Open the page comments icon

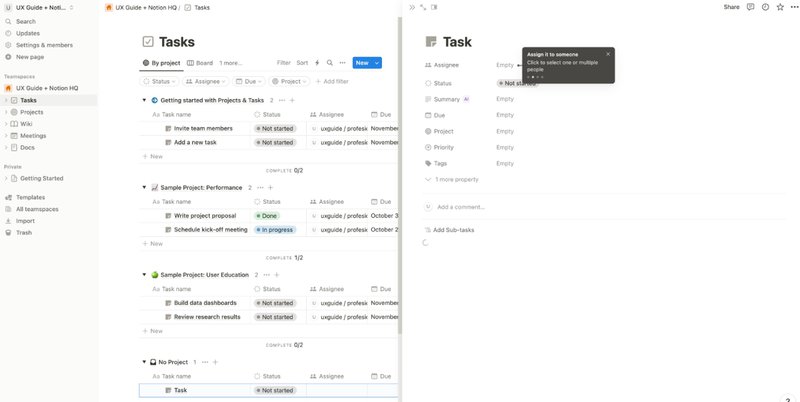750,7
